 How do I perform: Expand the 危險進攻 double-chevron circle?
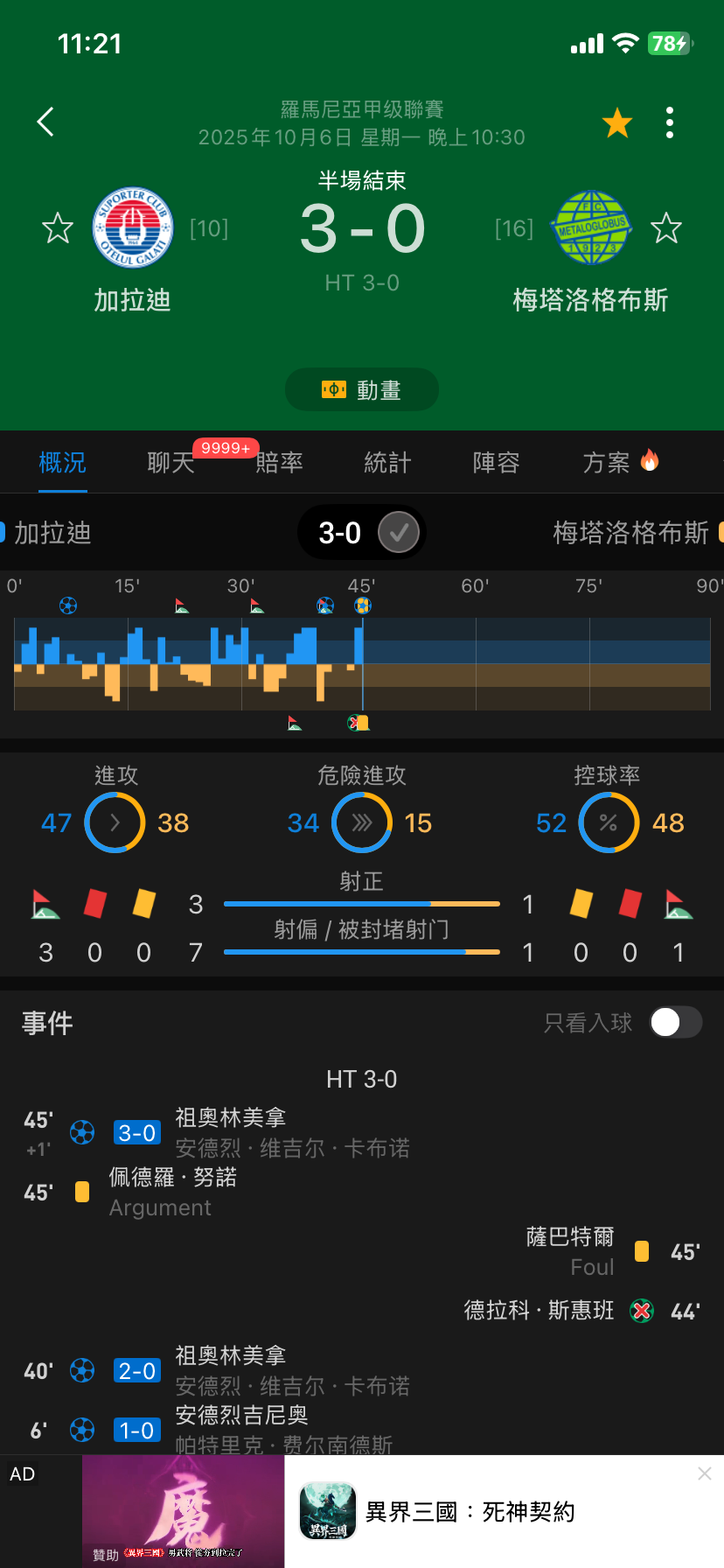click(362, 822)
